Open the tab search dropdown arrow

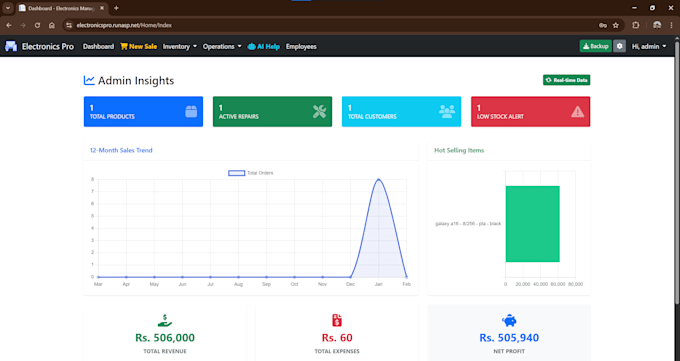click(8, 8)
